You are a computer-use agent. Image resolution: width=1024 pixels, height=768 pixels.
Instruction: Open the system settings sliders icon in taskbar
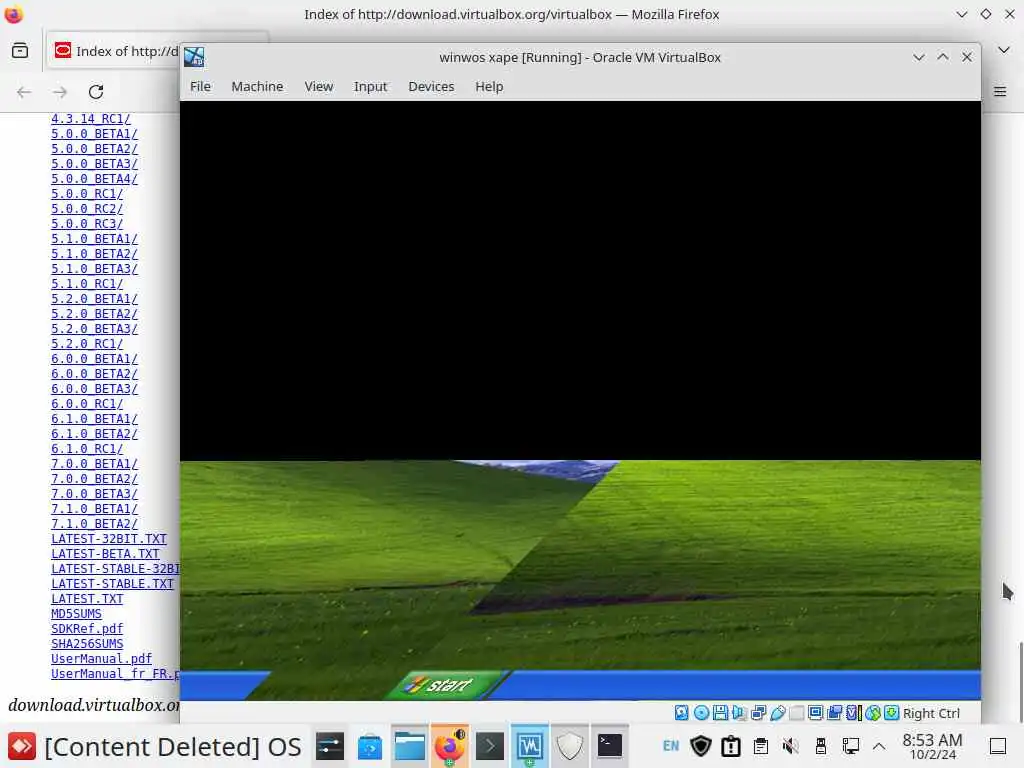pos(330,746)
